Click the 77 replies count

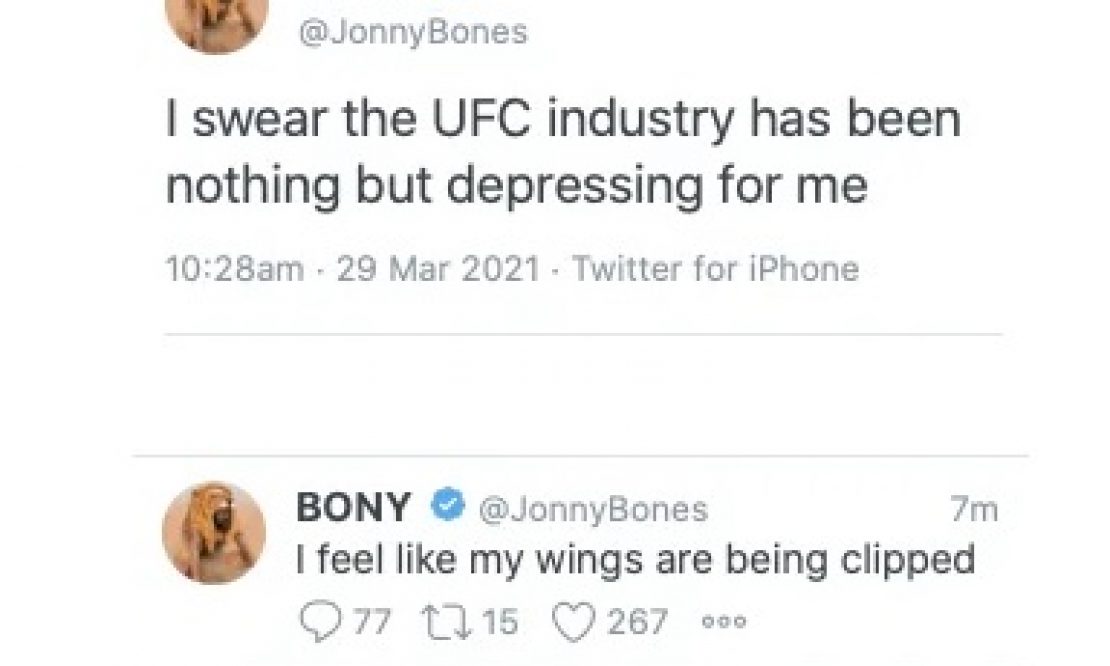[372, 622]
